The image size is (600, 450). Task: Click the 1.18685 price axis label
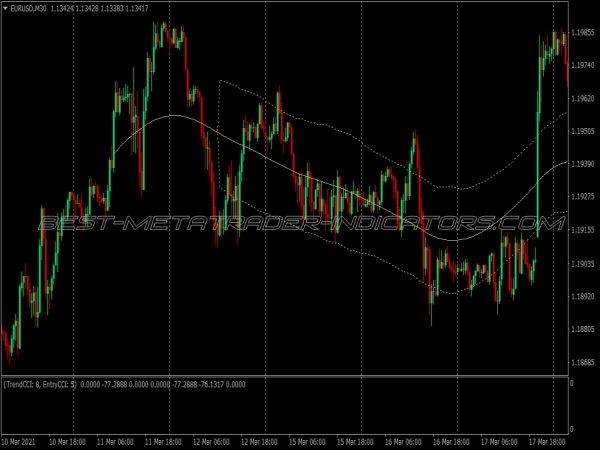(583, 363)
